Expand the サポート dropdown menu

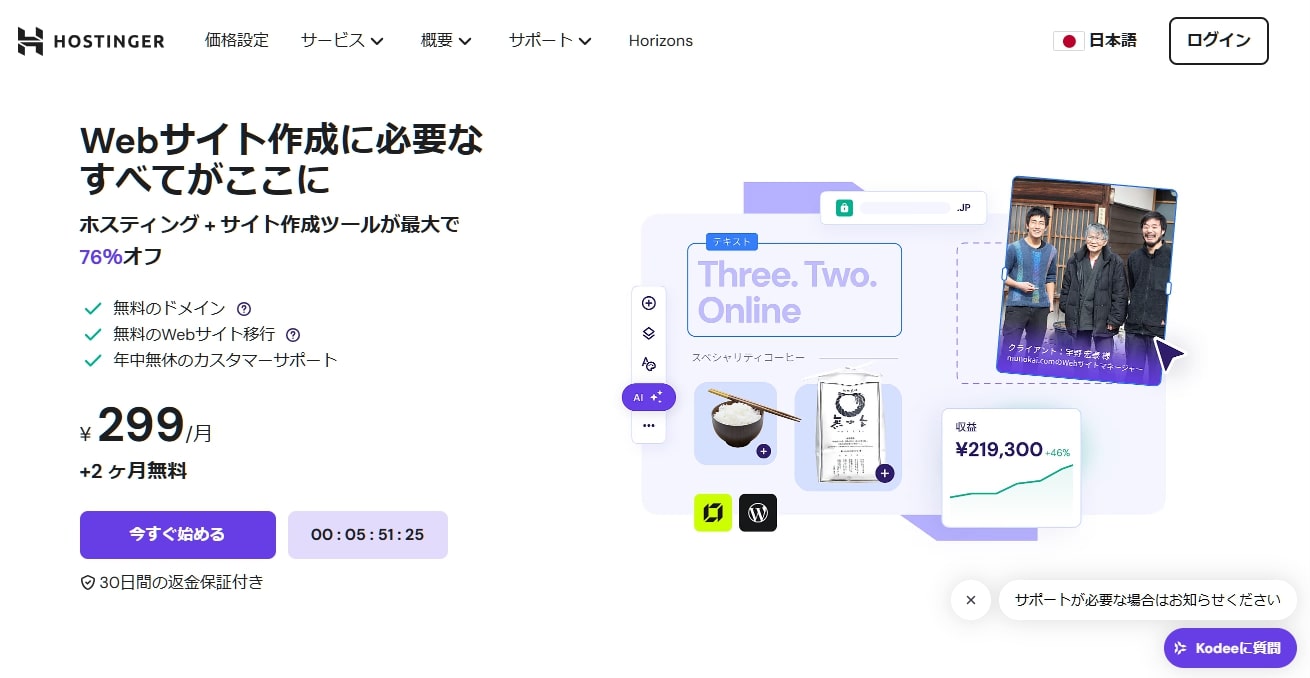[550, 41]
